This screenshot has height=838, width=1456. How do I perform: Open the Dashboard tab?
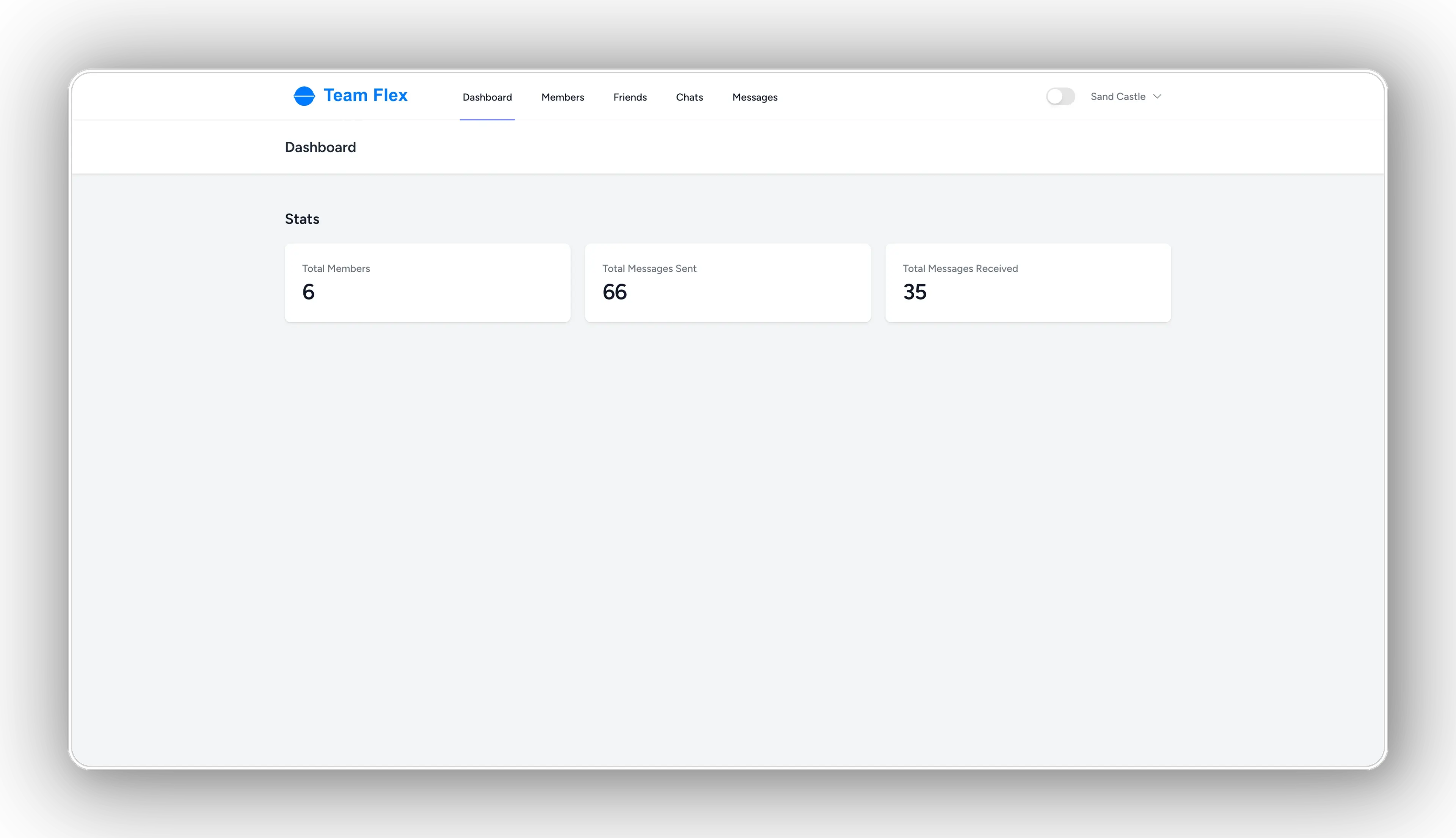tap(487, 97)
